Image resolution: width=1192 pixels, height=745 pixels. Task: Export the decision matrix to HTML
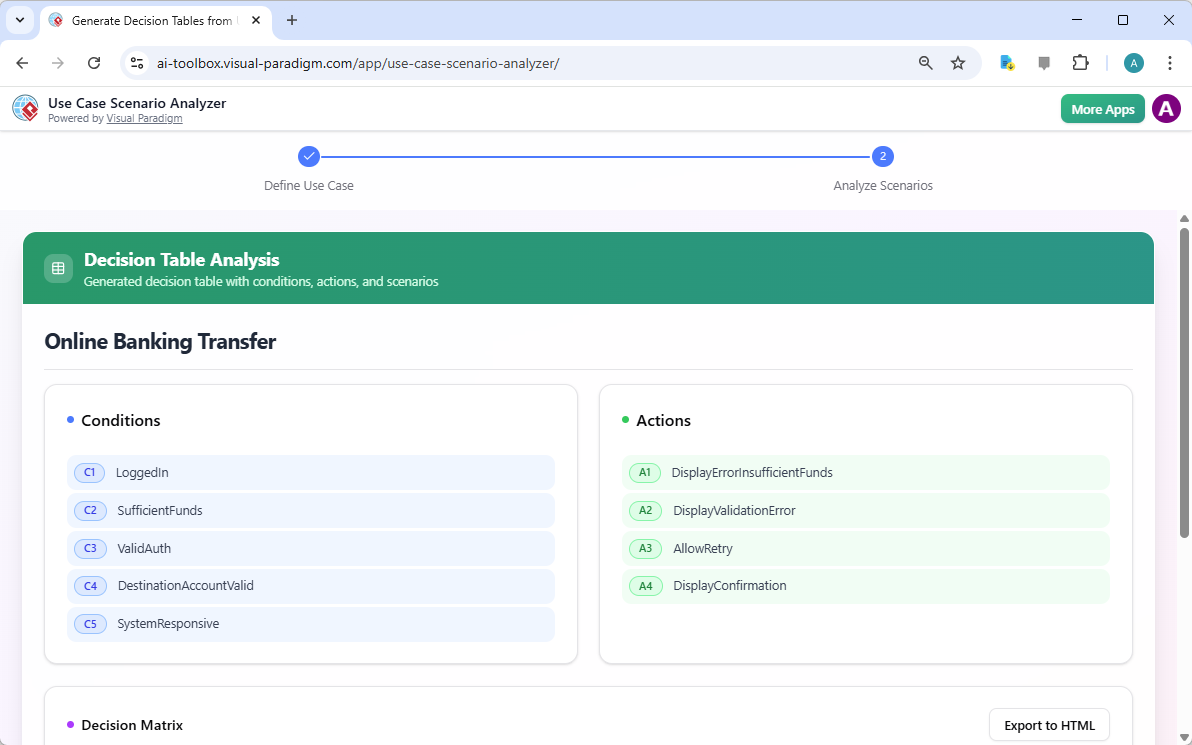pos(1049,724)
